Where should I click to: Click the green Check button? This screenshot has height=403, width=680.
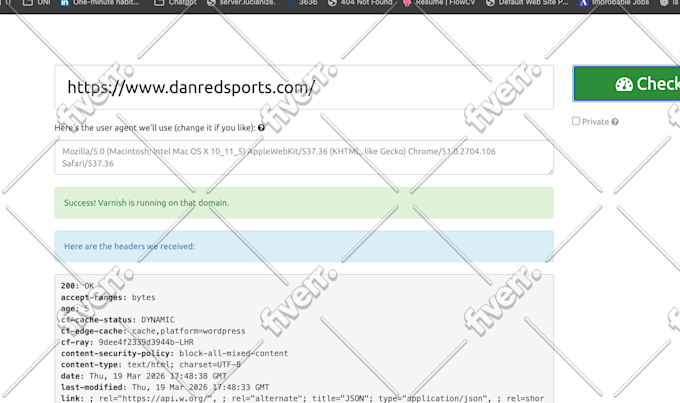point(627,84)
